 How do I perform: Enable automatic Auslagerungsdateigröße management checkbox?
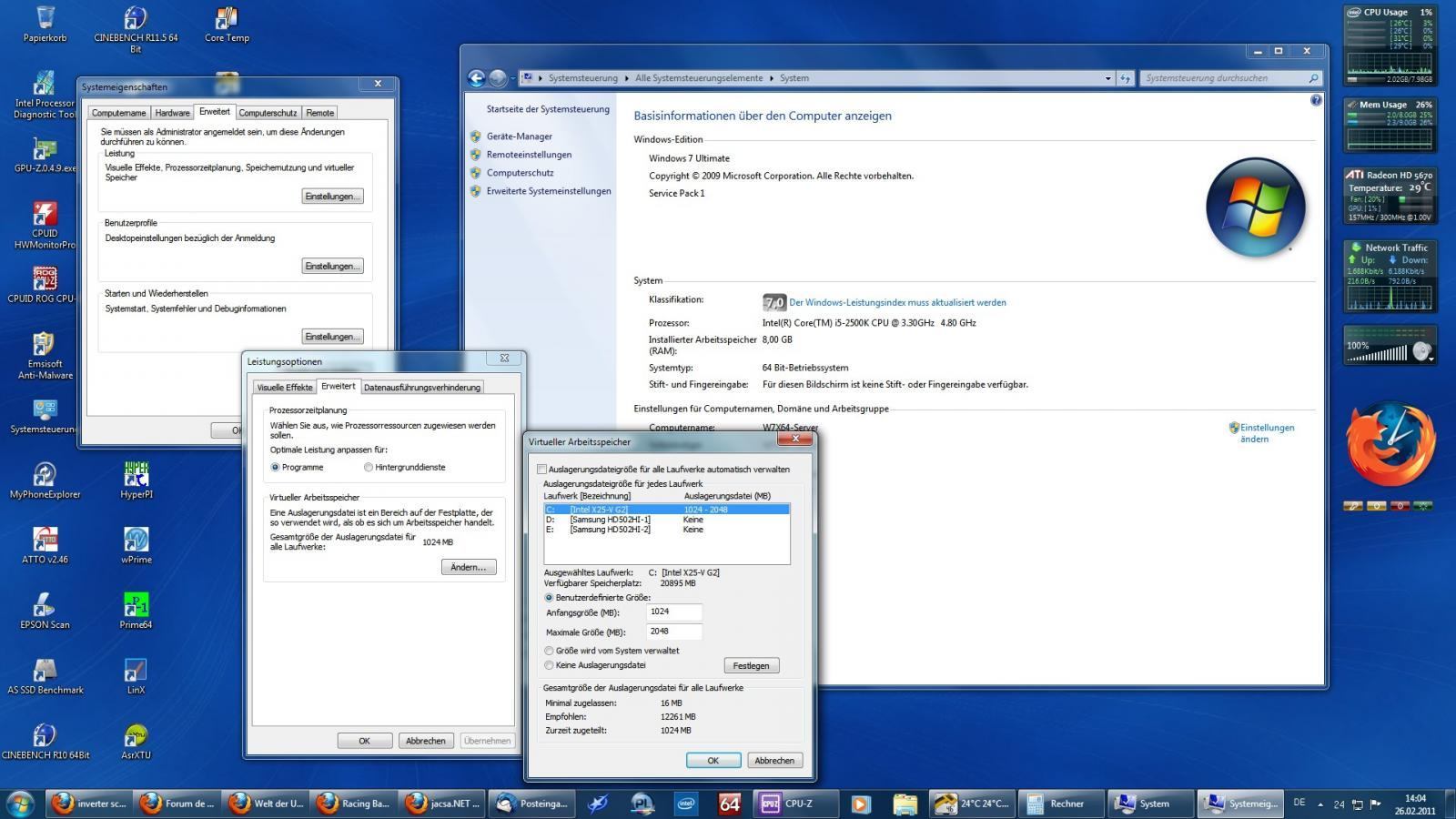coord(541,470)
